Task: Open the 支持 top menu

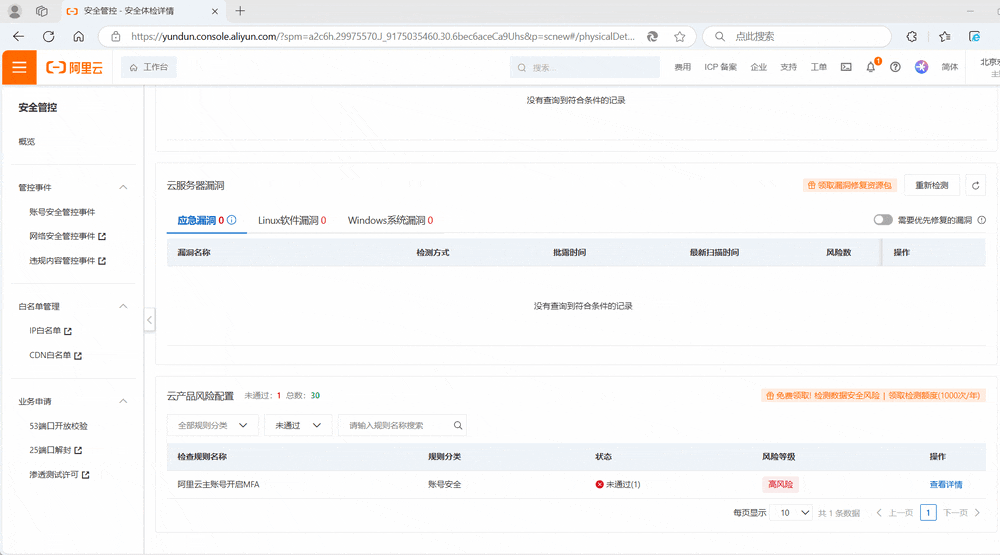Action: pyautogui.click(x=788, y=67)
